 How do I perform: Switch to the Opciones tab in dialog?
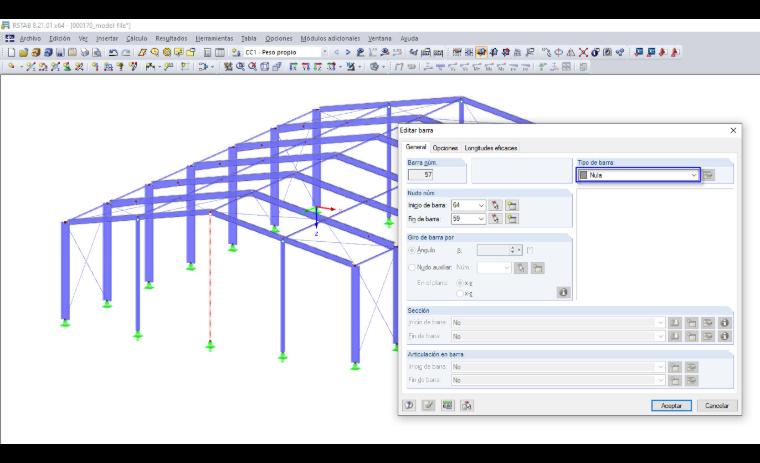[445, 148]
